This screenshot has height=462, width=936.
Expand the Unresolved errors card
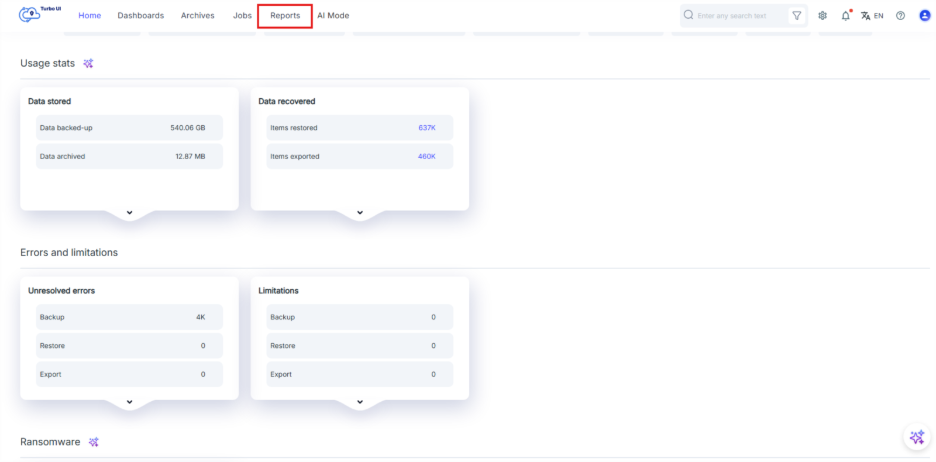click(129, 402)
